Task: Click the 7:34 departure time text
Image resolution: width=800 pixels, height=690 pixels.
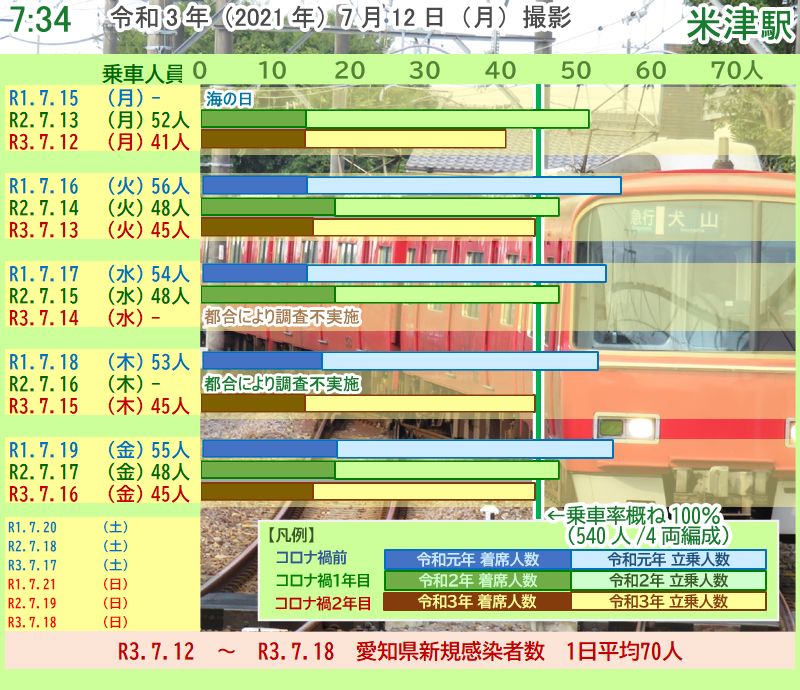Action: point(41,19)
